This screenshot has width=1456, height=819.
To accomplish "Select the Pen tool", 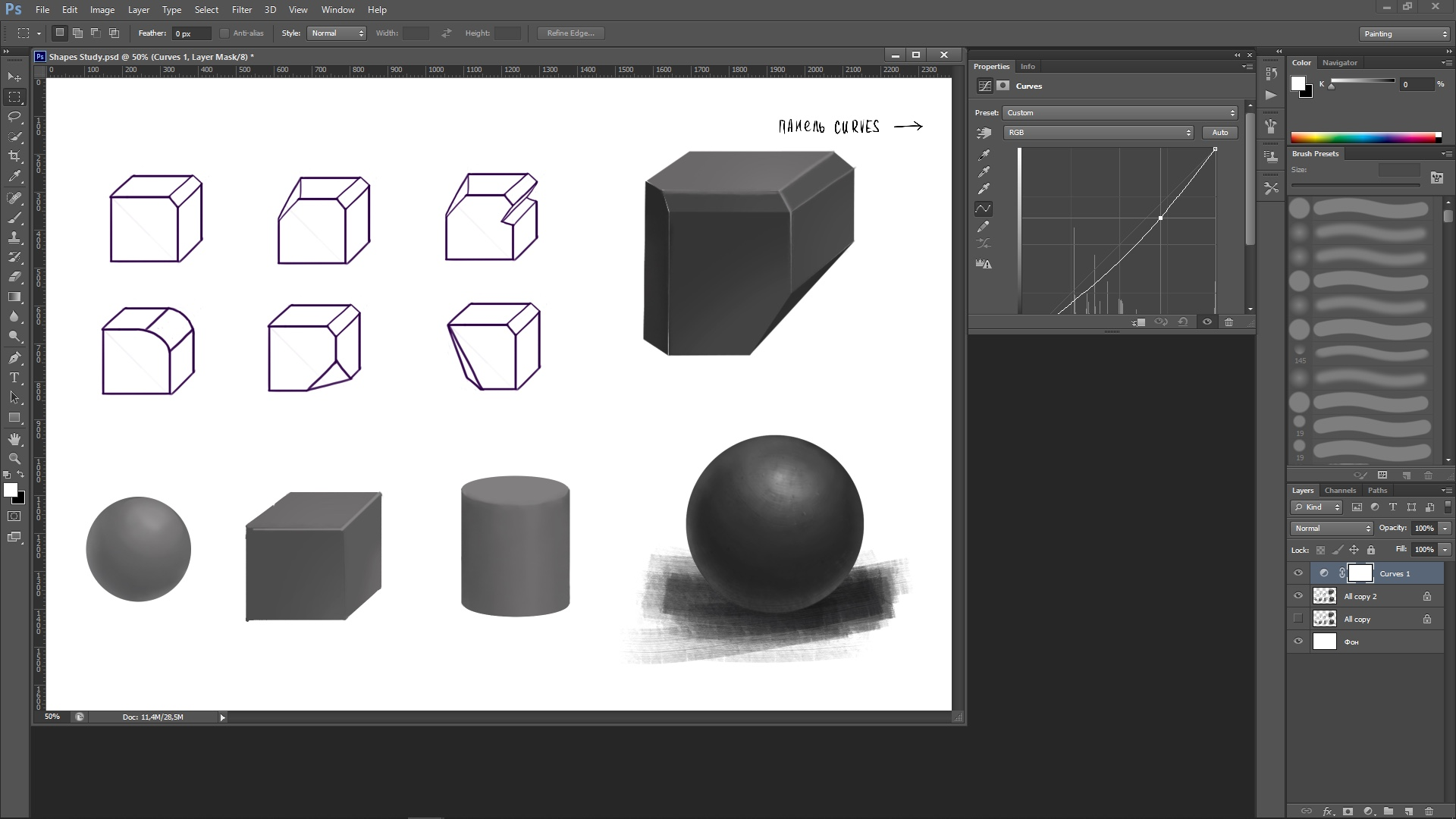I will click(14, 358).
